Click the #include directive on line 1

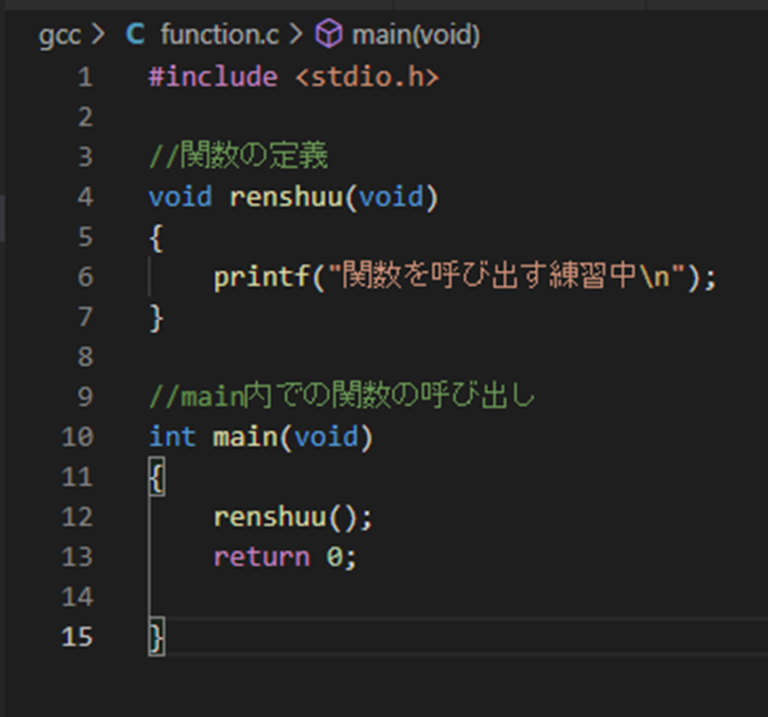212,77
